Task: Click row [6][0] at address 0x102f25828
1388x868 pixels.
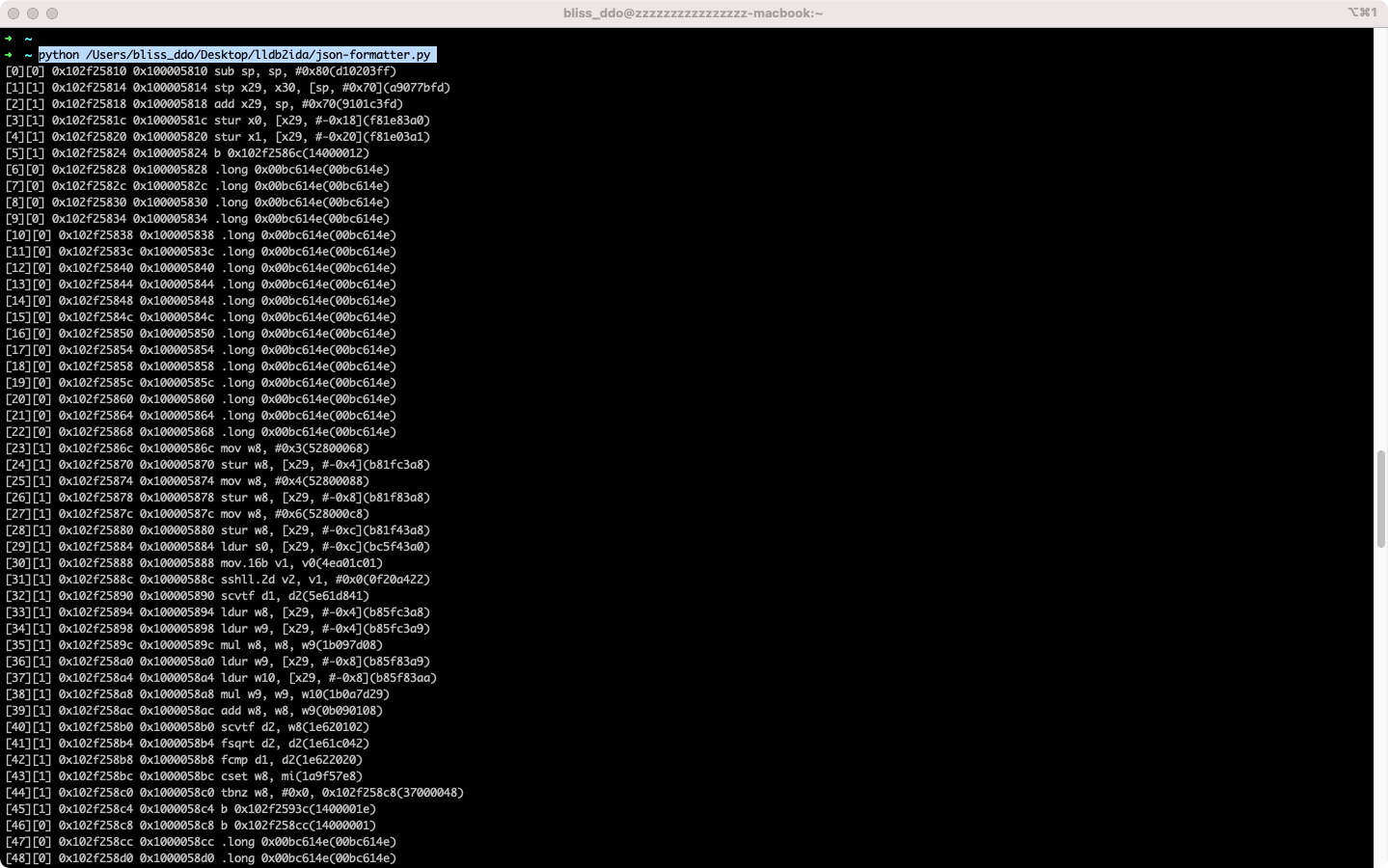Action: coord(198,170)
